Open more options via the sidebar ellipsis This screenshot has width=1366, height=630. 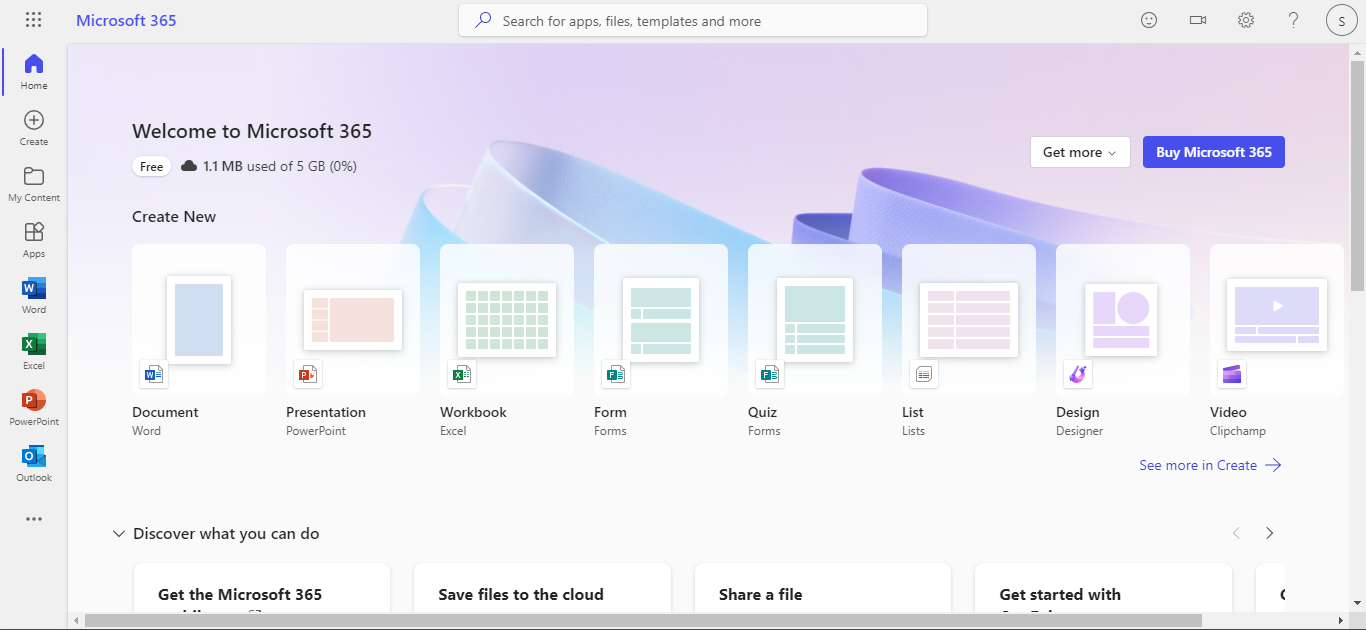point(33,519)
